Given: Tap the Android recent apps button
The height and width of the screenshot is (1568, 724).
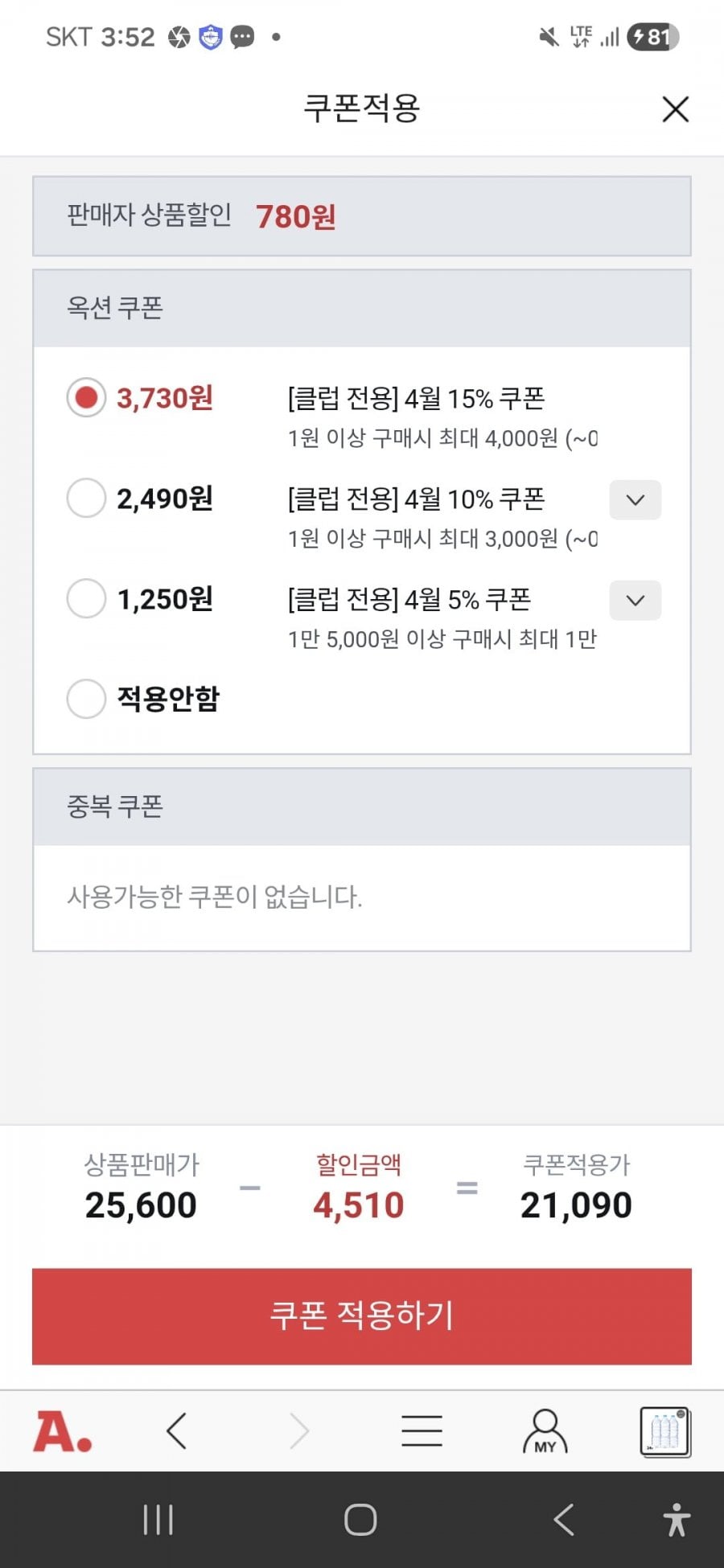Looking at the screenshot, I should click(x=158, y=1520).
